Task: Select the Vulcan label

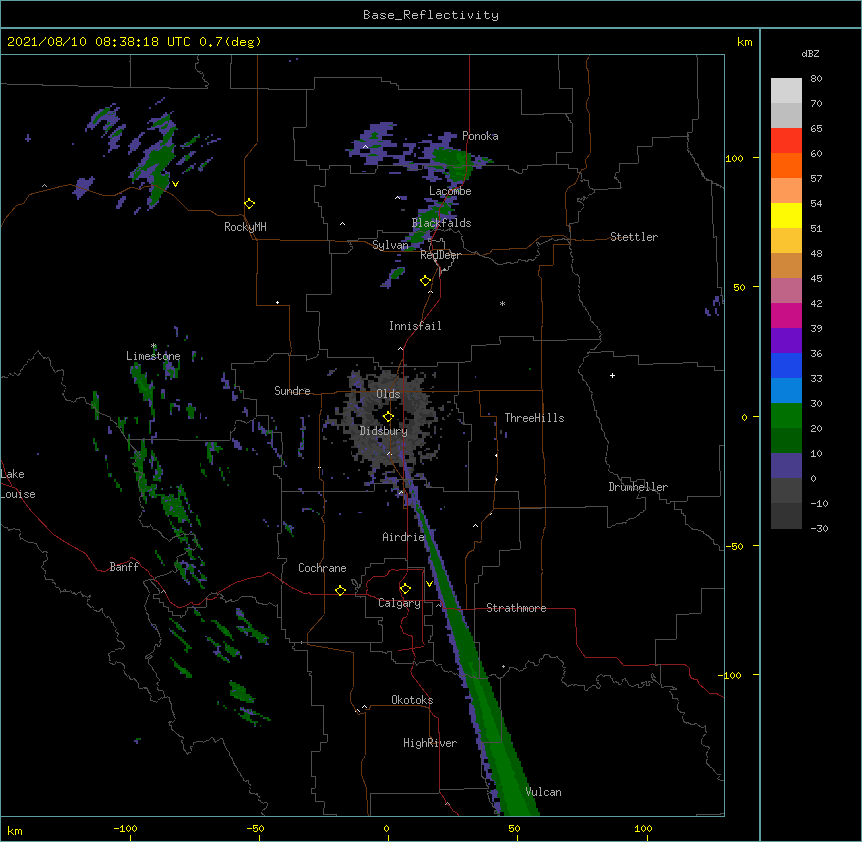Action: tap(543, 792)
